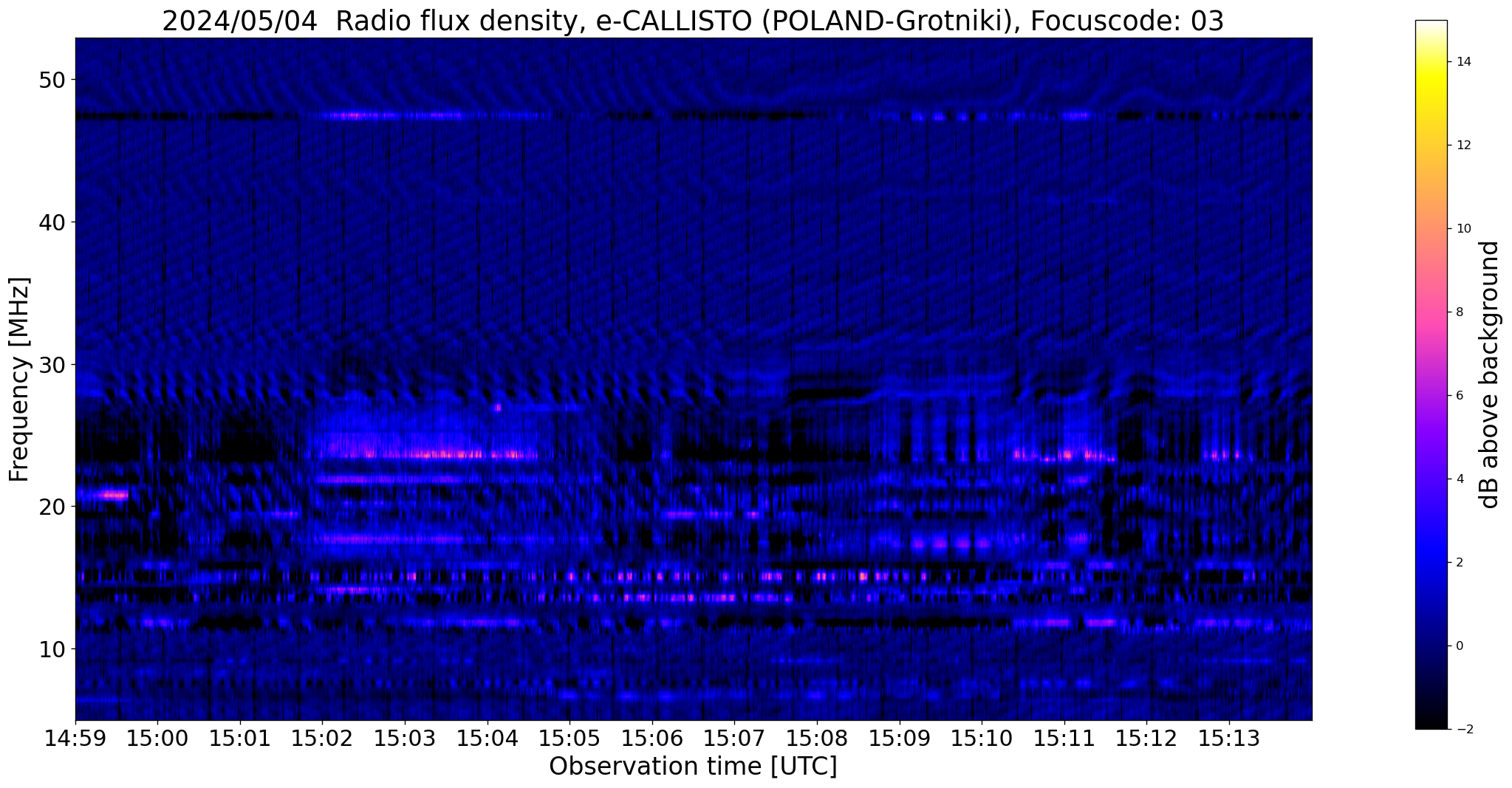This screenshot has width=1512, height=788.
Task: Click the 15:10 time tick label
Action: click(x=982, y=739)
